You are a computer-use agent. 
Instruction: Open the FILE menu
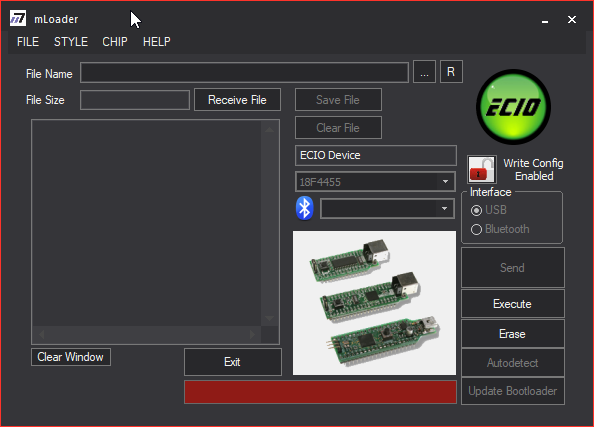pyautogui.click(x=28, y=42)
